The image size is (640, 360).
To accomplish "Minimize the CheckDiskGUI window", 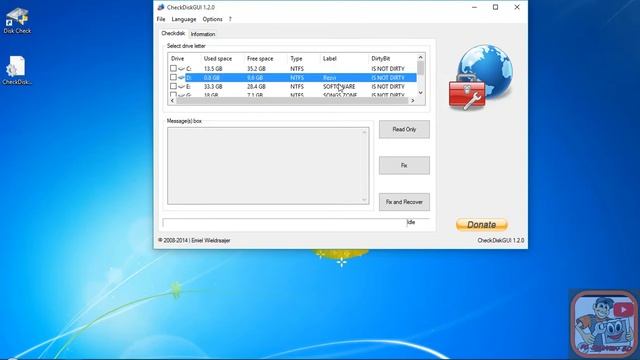I will (474, 7).
